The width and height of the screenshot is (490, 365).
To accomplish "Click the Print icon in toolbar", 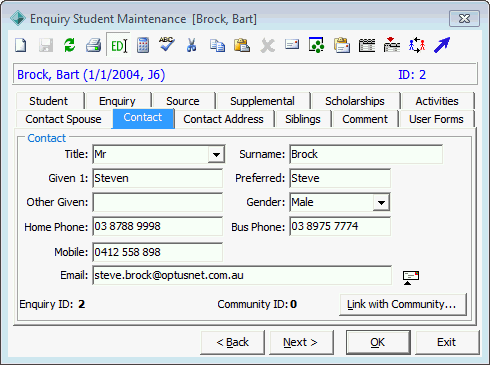I will tap(93, 45).
